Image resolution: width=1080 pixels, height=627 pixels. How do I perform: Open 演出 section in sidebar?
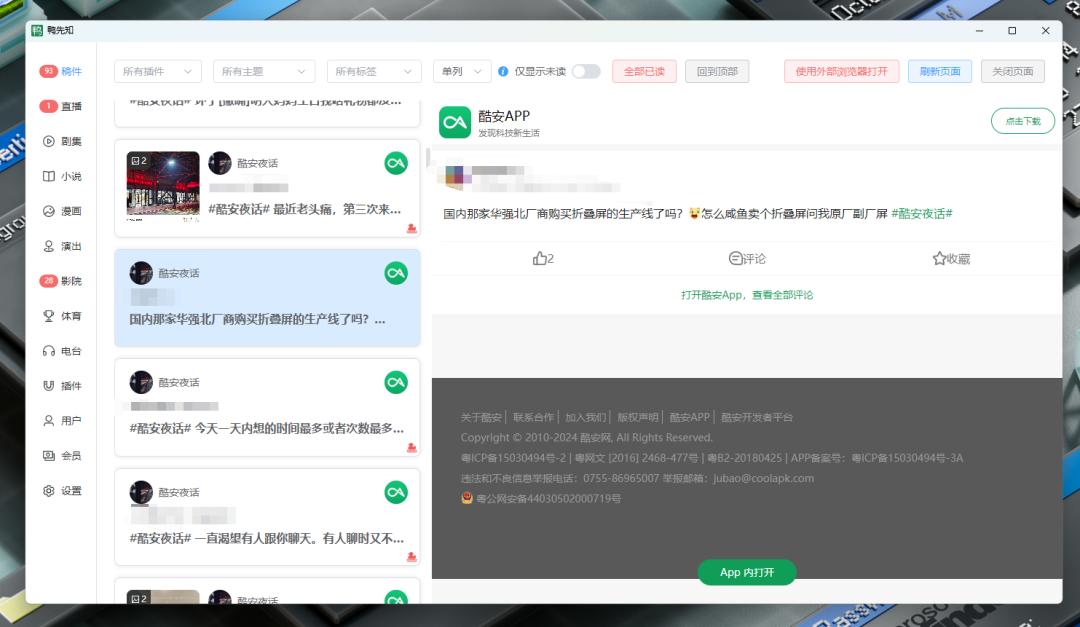(61, 246)
